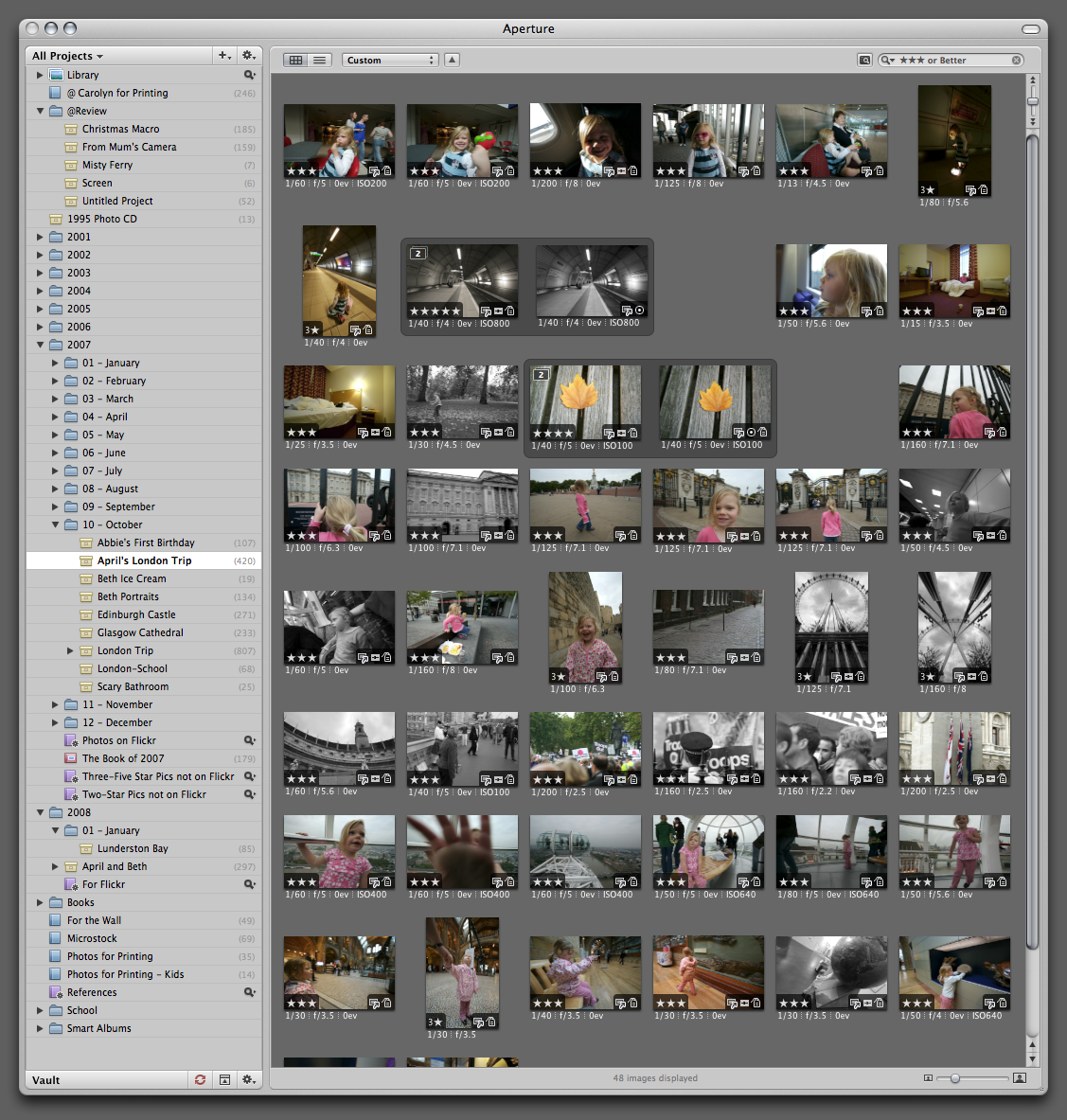This screenshot has width=1067, height=1120.
Task: Open Photos on Flickr smart album search icon
Action: click(249, 740)
